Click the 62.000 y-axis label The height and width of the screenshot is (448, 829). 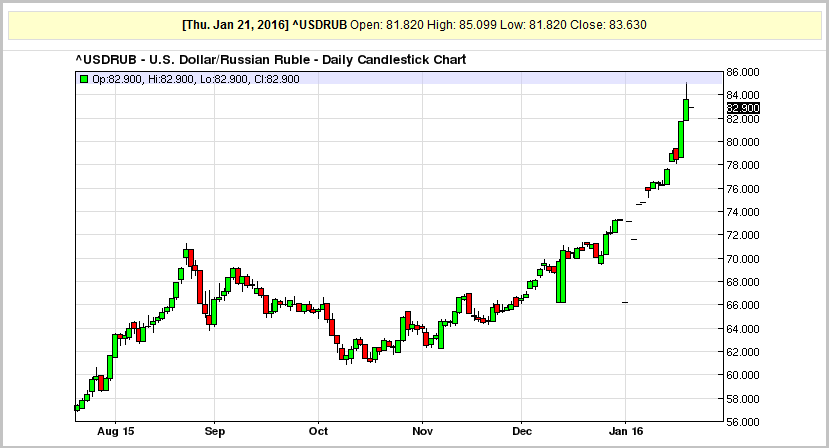[x=743, y=352]
